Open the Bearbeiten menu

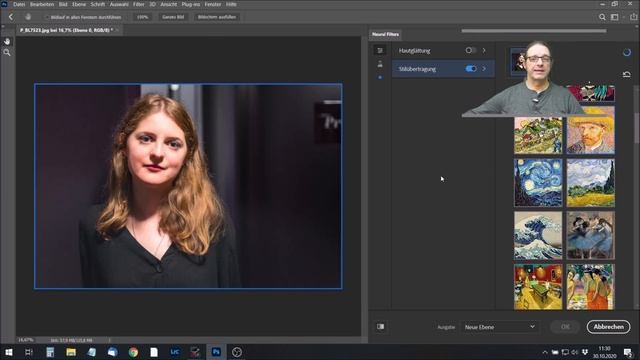click(x=42, y=4)
